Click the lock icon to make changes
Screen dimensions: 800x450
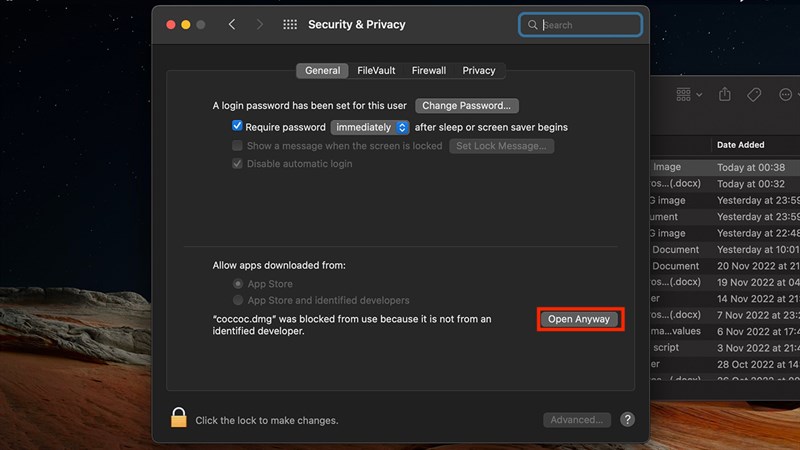(x=179, y=418)
